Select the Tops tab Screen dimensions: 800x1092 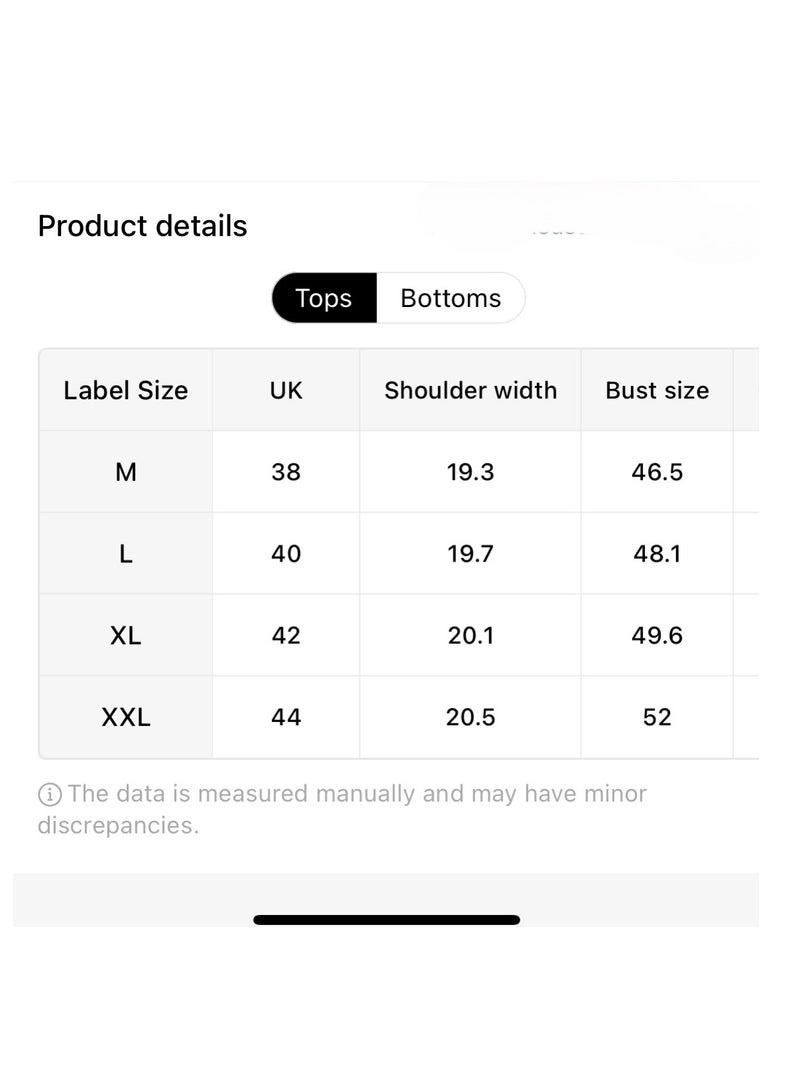coord(324,298)
